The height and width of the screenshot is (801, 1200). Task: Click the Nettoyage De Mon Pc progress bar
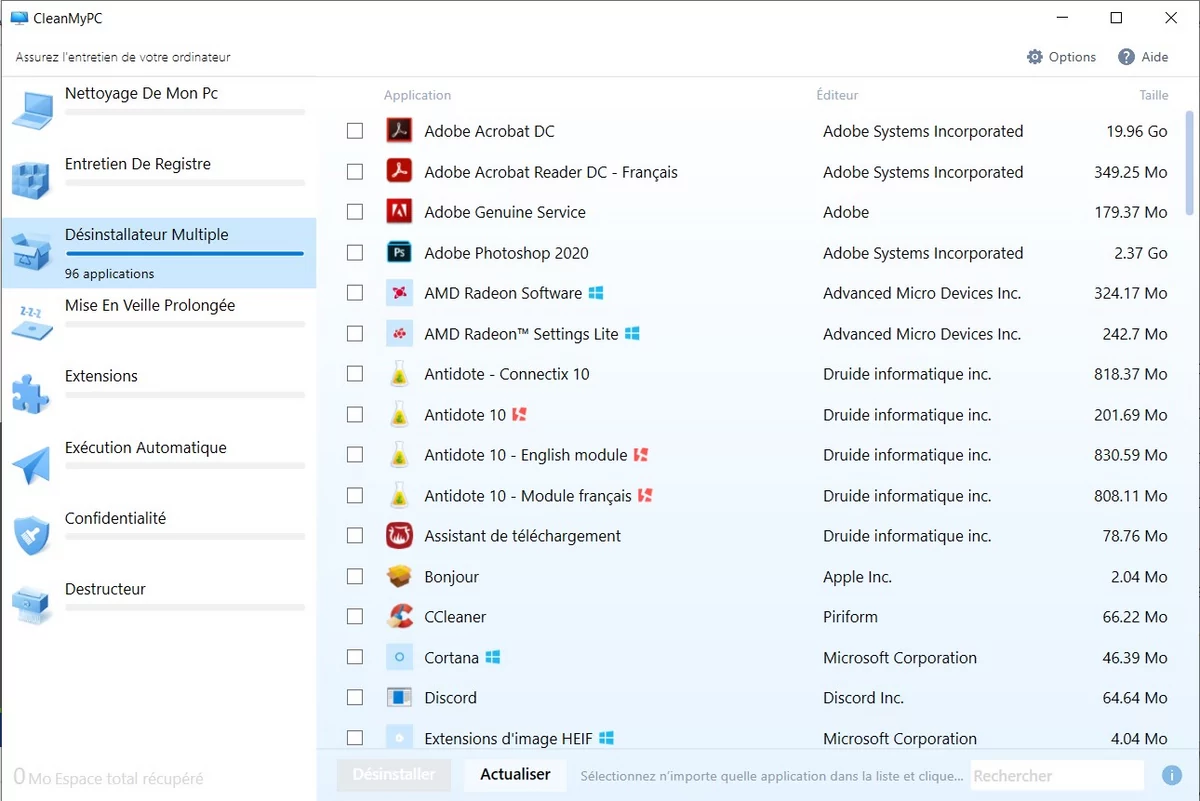tap(185, 112)
